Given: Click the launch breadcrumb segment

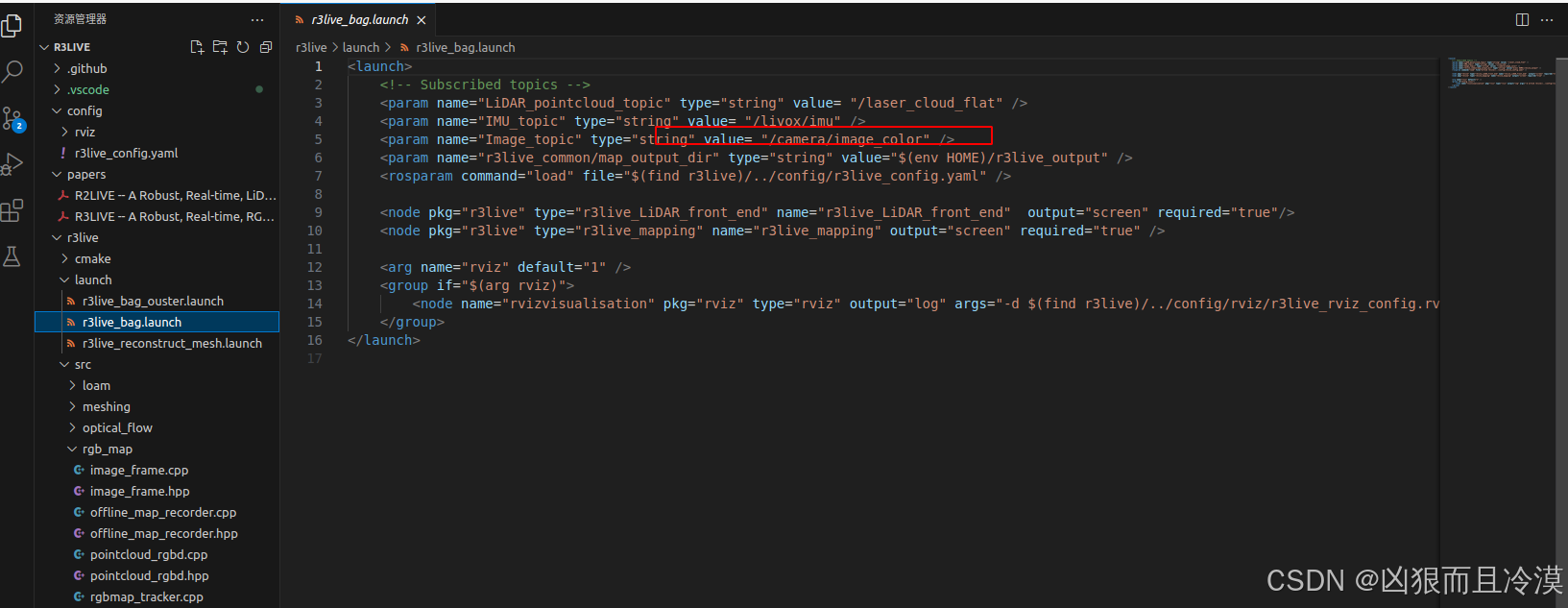Looking at the screenshot, I should 361,47.
